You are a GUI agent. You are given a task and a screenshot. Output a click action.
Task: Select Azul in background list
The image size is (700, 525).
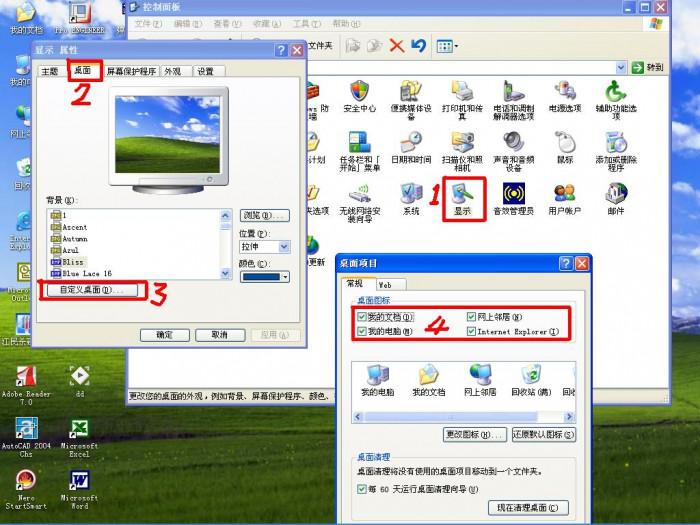[71, 250]
